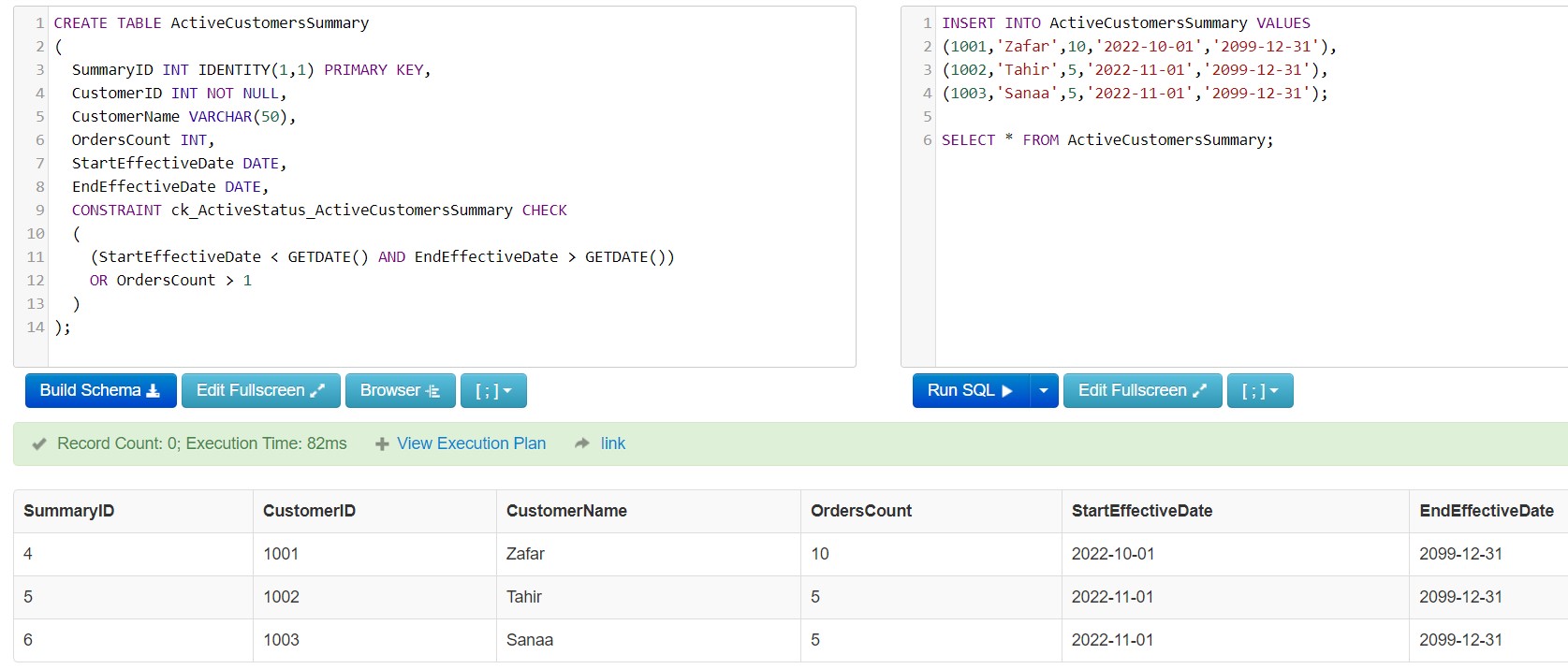Select CustomerID cell 1001
This screenshot has height=669, width=1568.
coord(374,554)
